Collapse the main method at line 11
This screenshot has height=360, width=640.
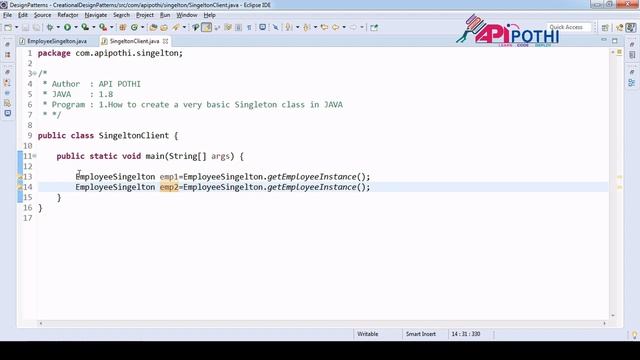pos(35,156)
